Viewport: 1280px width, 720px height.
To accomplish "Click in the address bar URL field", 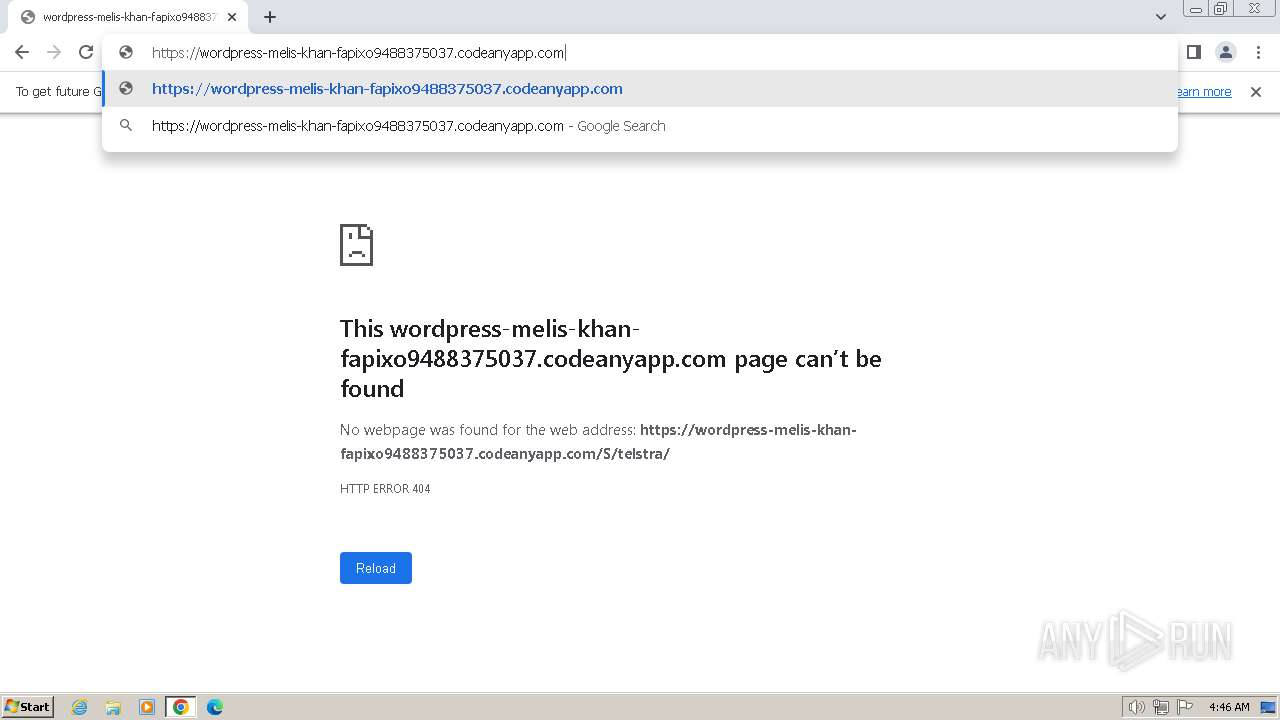I will (640, 53).
